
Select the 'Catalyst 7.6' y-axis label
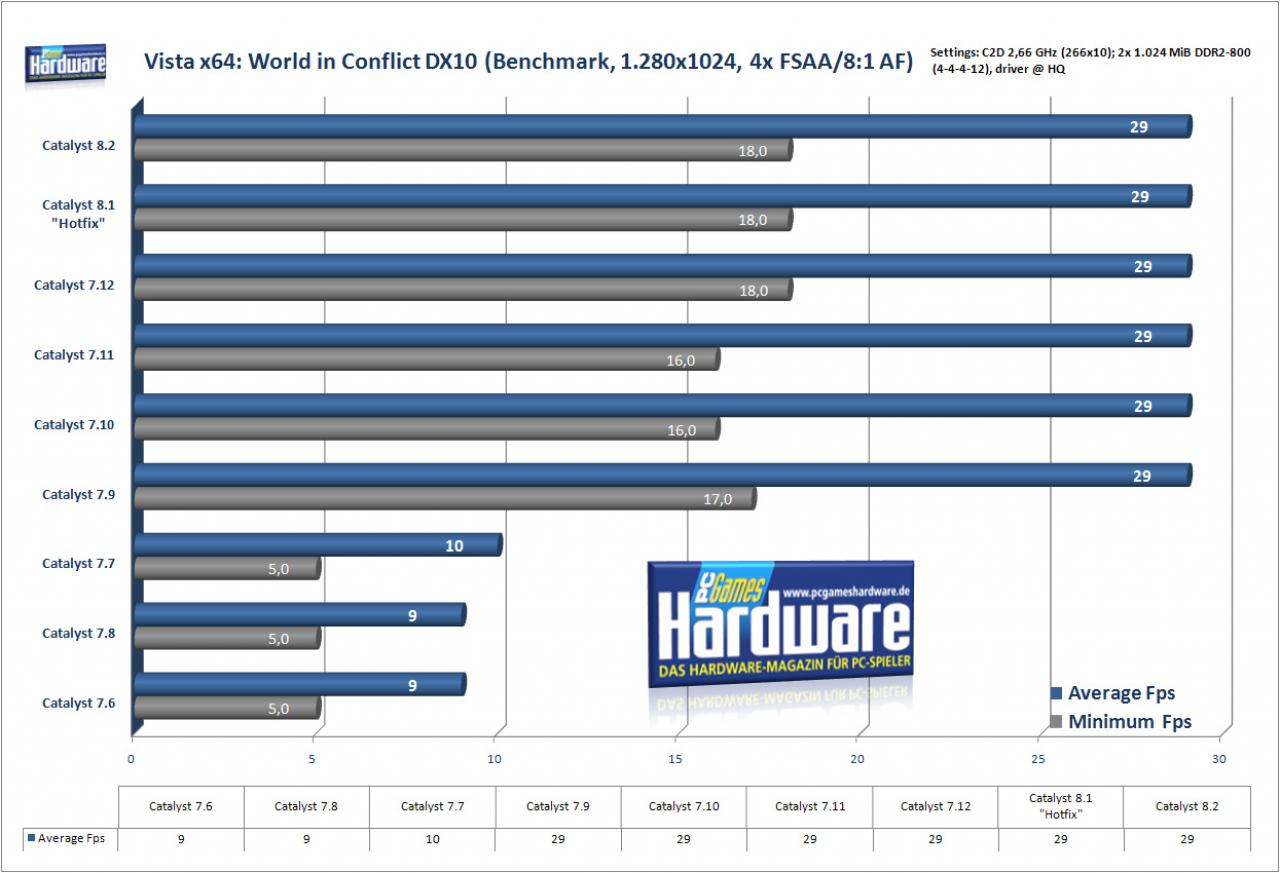pos(79,703)
